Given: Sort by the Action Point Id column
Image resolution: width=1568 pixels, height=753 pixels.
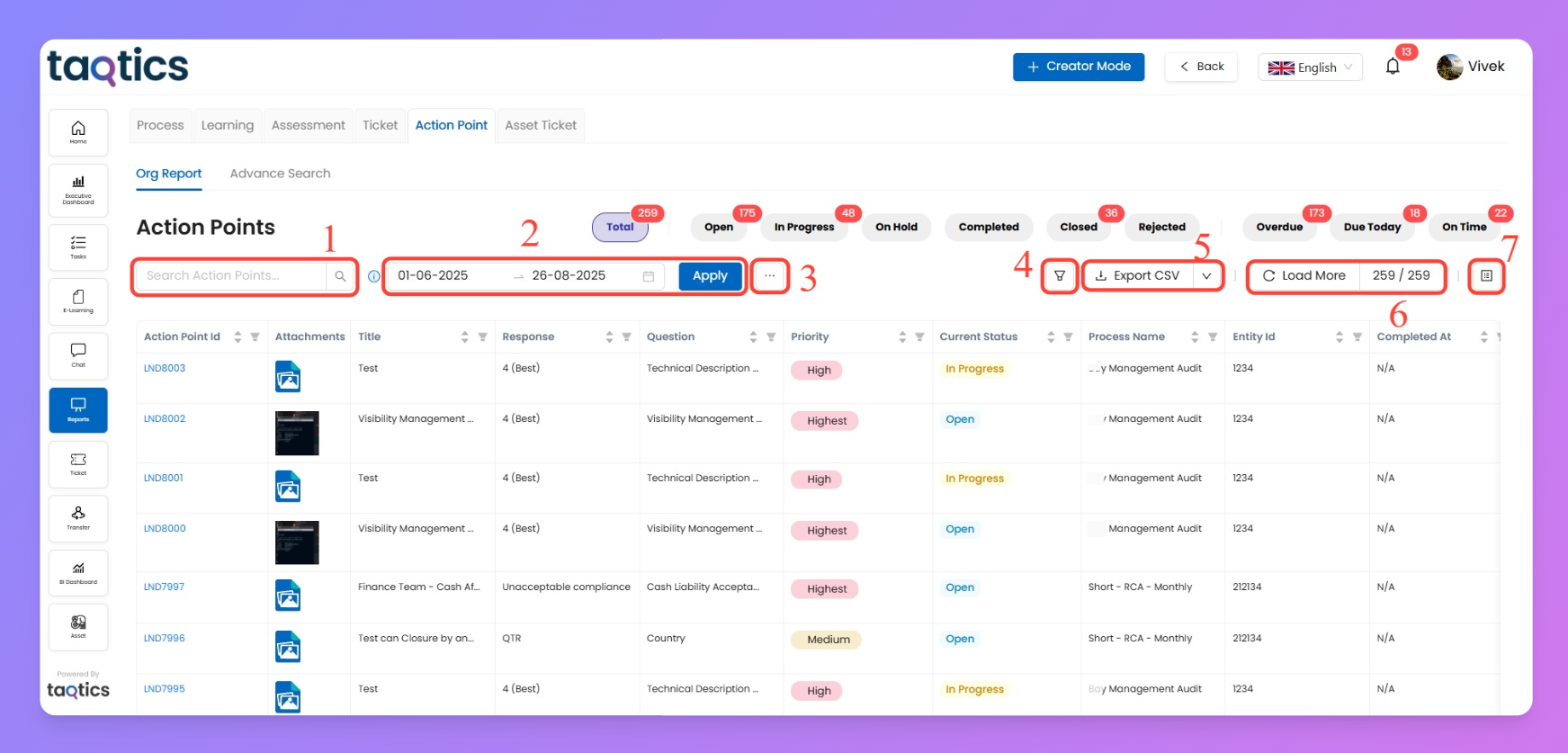Looking at the screenshot, I should [x=237, y=337].
